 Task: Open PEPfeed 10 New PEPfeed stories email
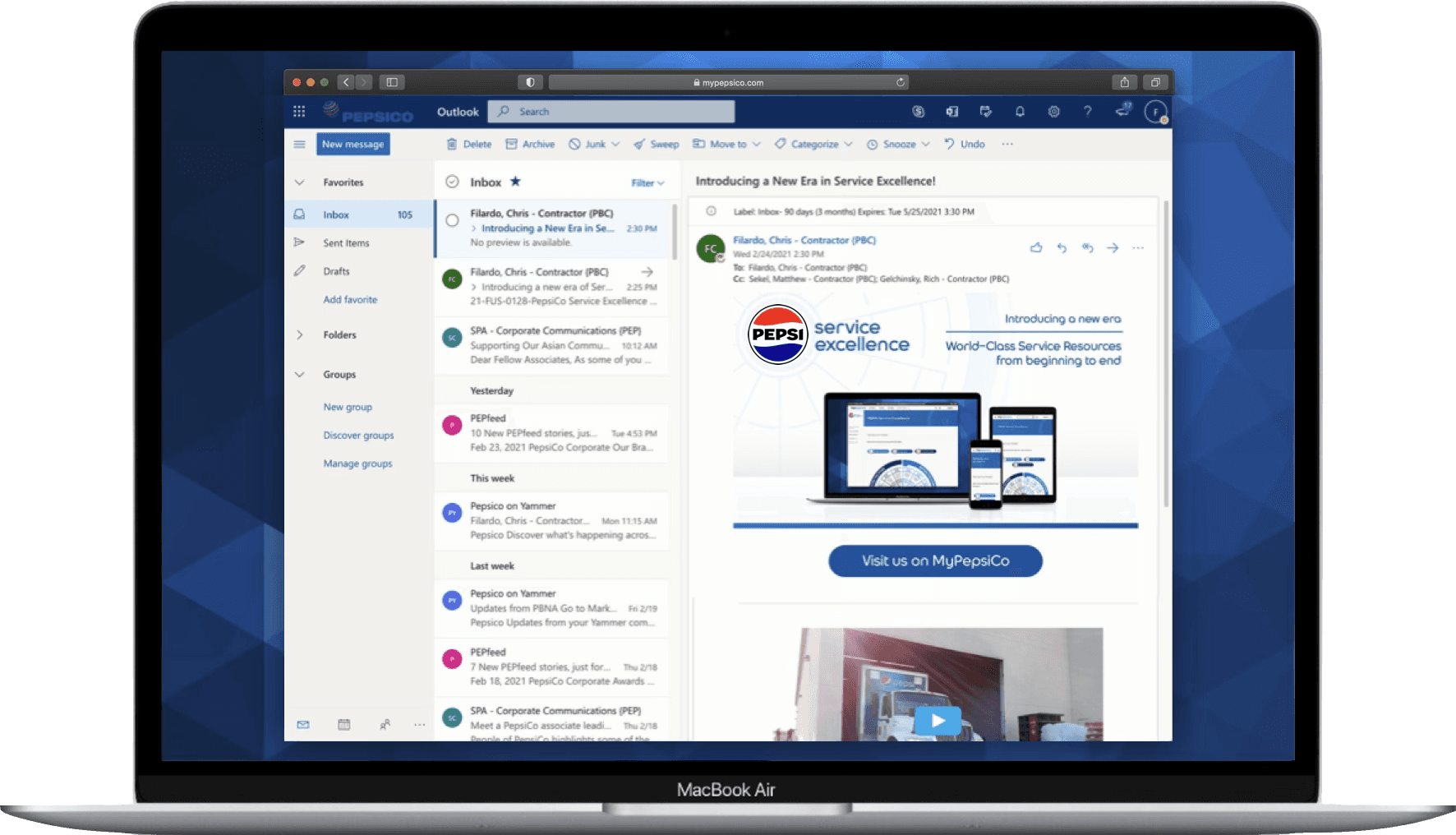pyautogui.click(x=551, y=433)
